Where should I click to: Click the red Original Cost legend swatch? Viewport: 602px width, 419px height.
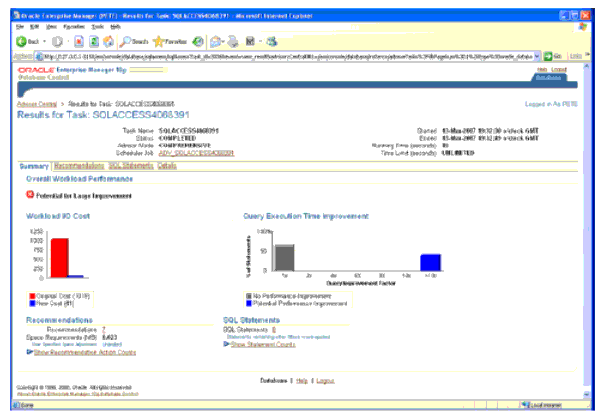point(32,296)
